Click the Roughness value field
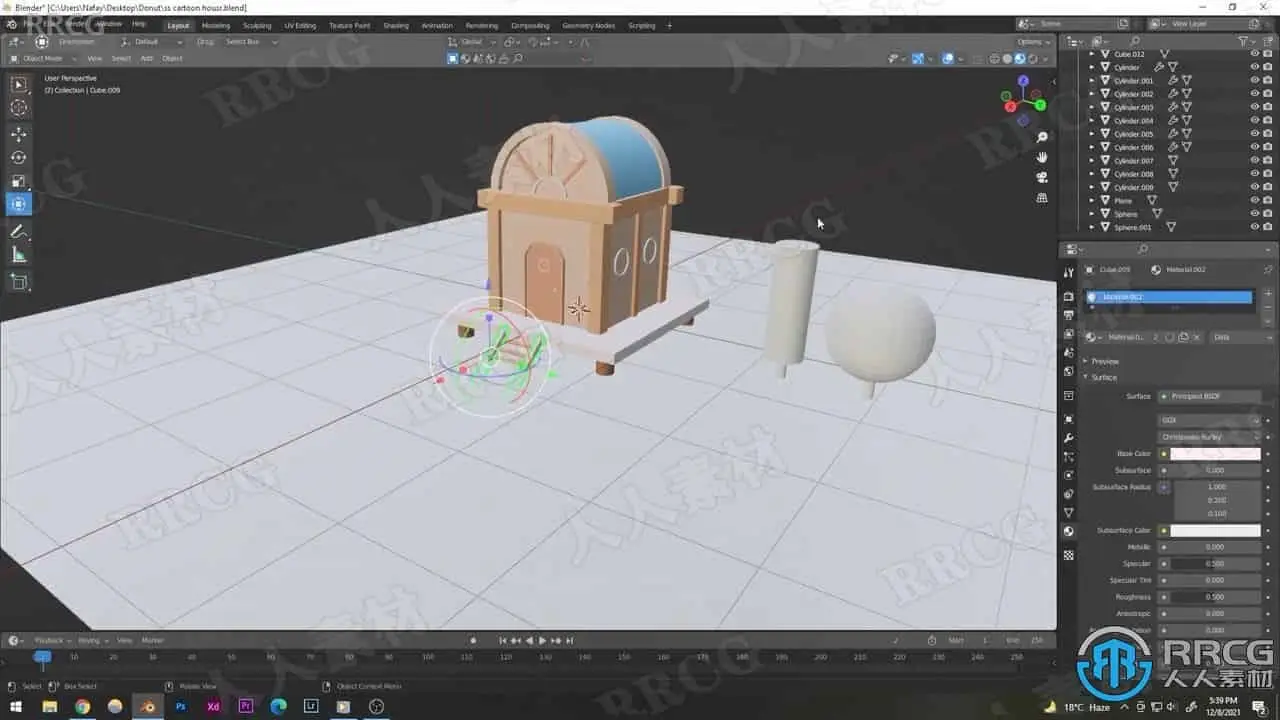 coord(1215,597)
